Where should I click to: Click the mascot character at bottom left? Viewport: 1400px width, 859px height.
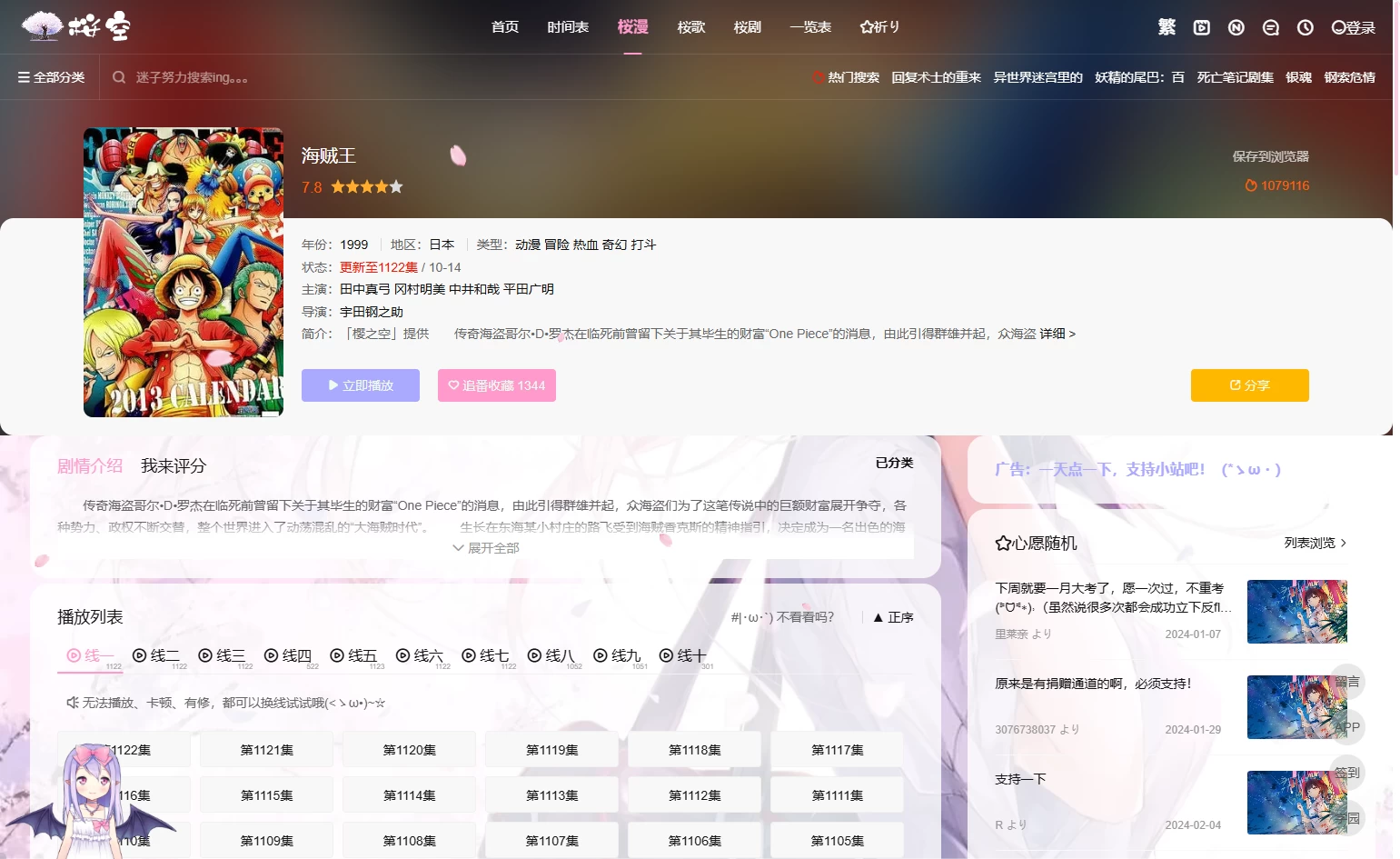point(89,802)
